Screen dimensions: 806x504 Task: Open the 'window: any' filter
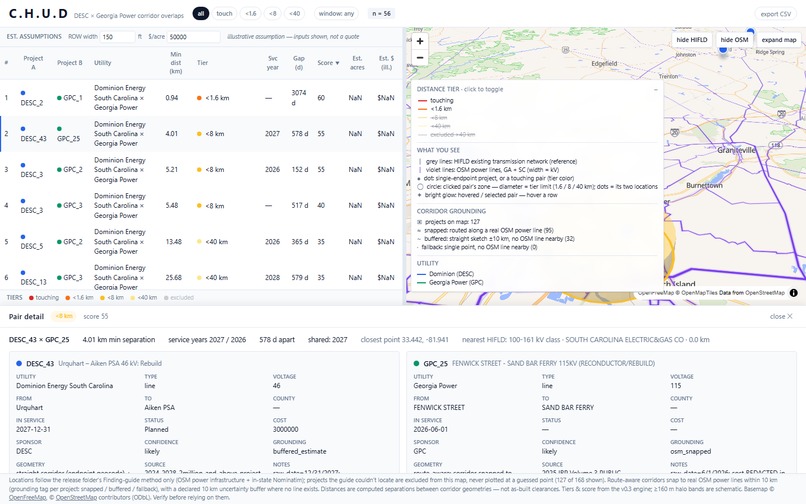point(336,14)
